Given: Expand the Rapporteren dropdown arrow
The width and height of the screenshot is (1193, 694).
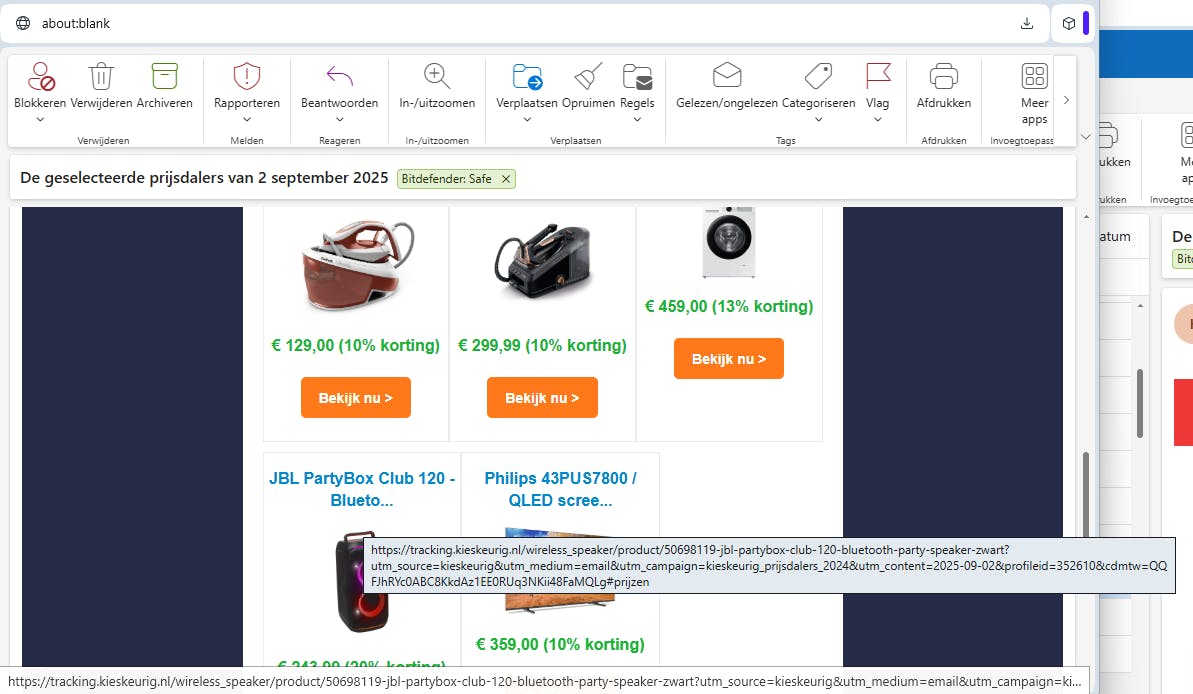Looking at the screenshot, I should coord(247,119).
